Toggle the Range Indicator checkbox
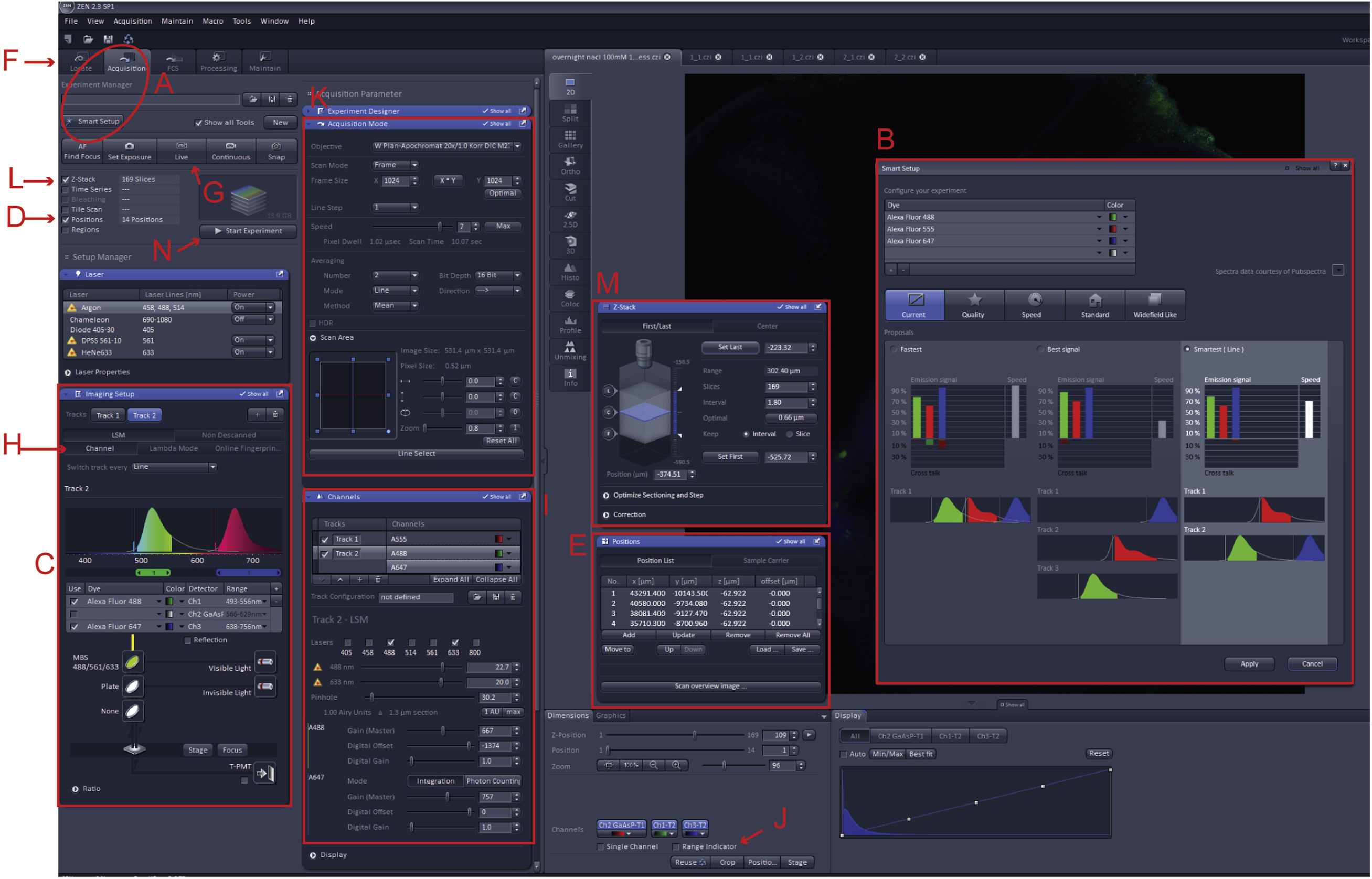This screenshot has width=1372, height=879. point(677,848)
